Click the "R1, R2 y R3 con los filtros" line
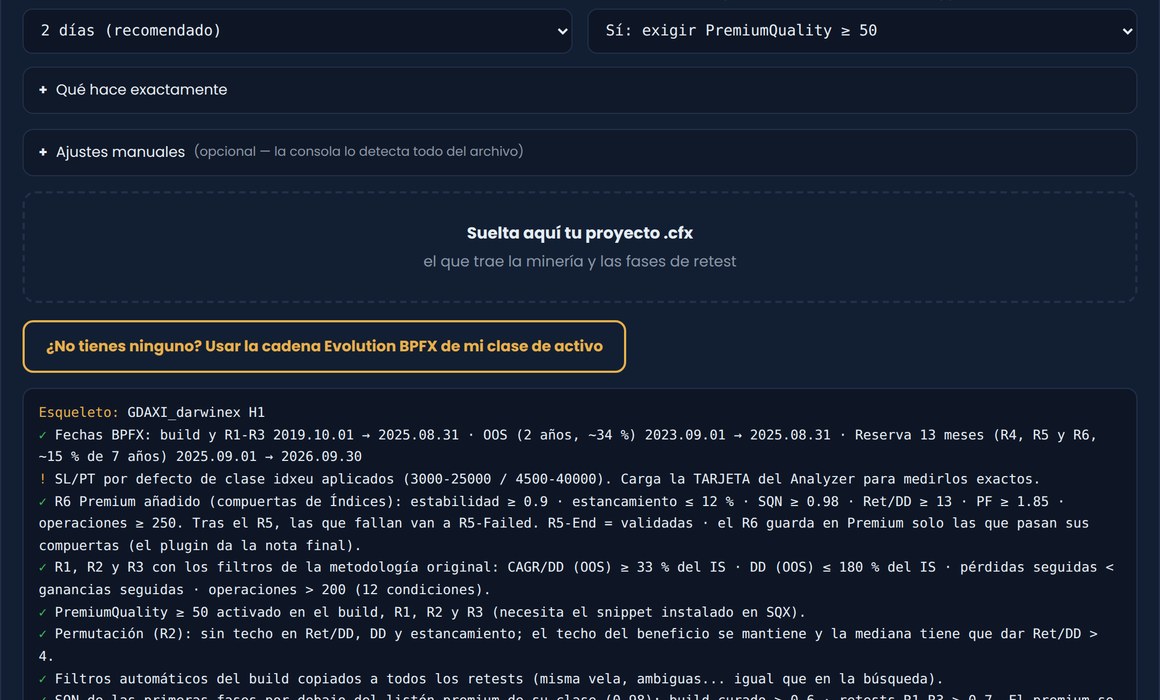The width and height of the screenshot is (1160, 700). tap(576, 578)
